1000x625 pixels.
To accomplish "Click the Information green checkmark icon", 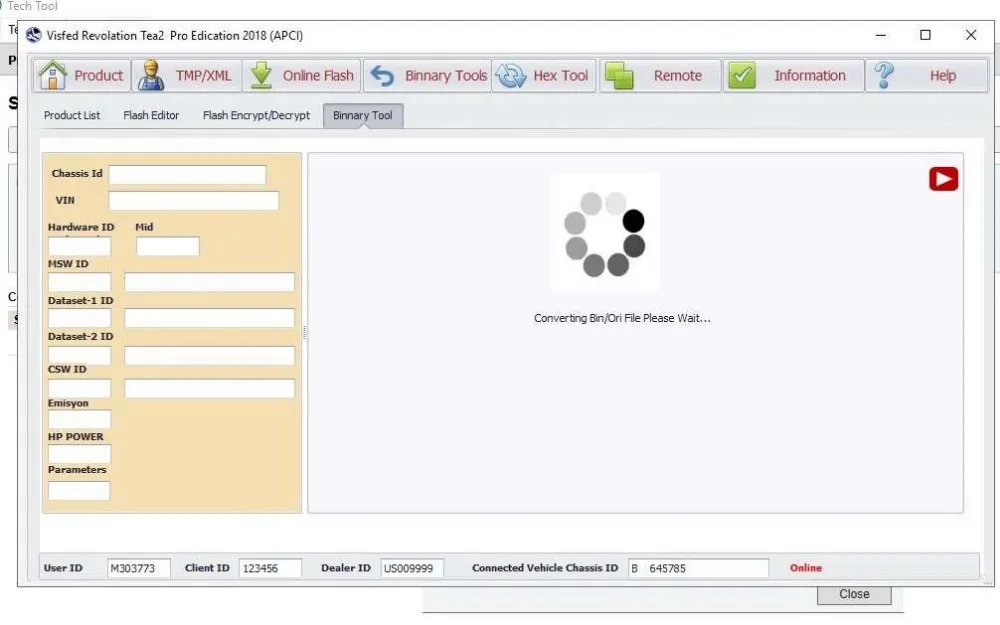I will 742,75.
